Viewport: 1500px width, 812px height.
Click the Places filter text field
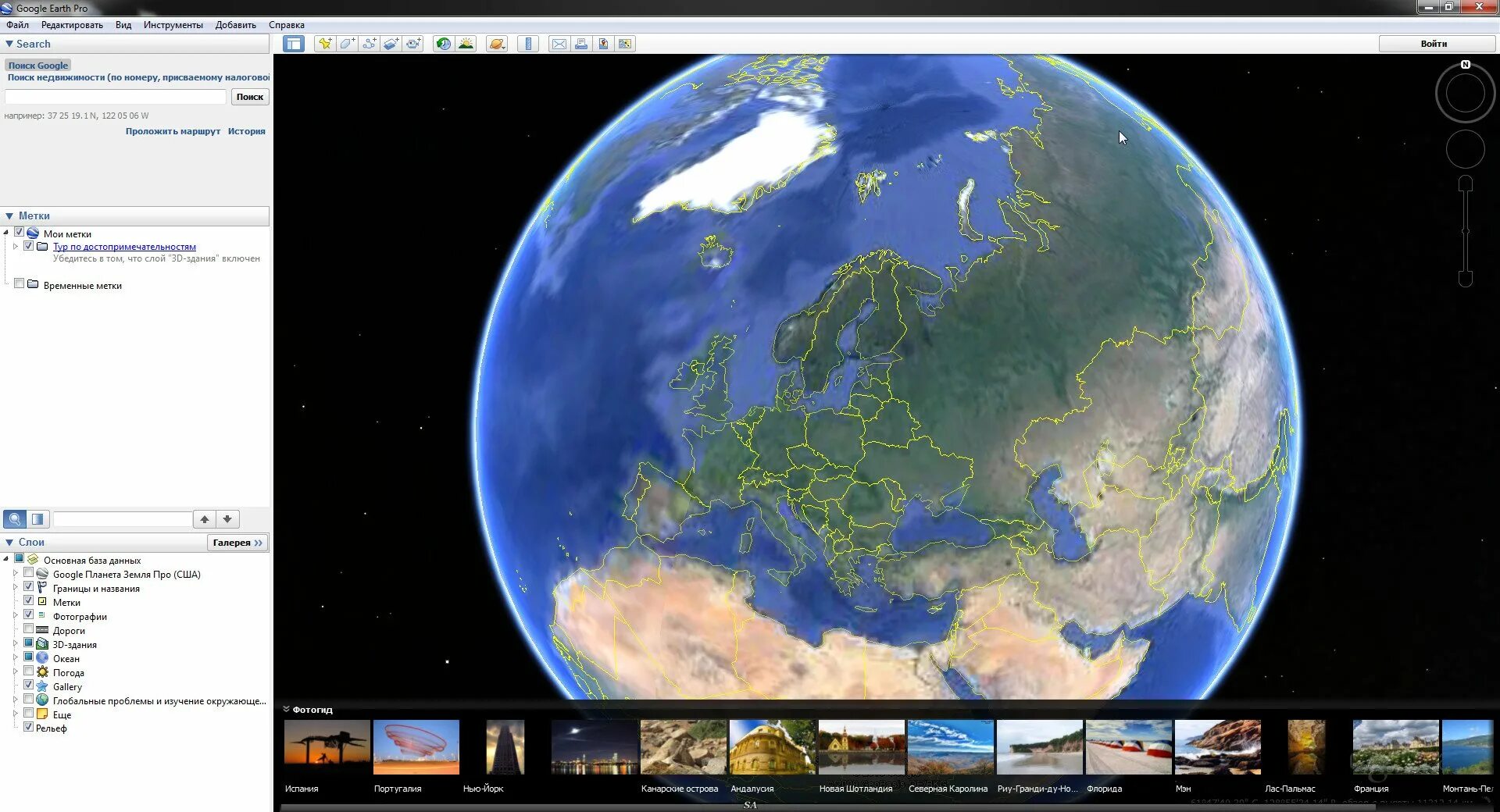tap(123, 519)
